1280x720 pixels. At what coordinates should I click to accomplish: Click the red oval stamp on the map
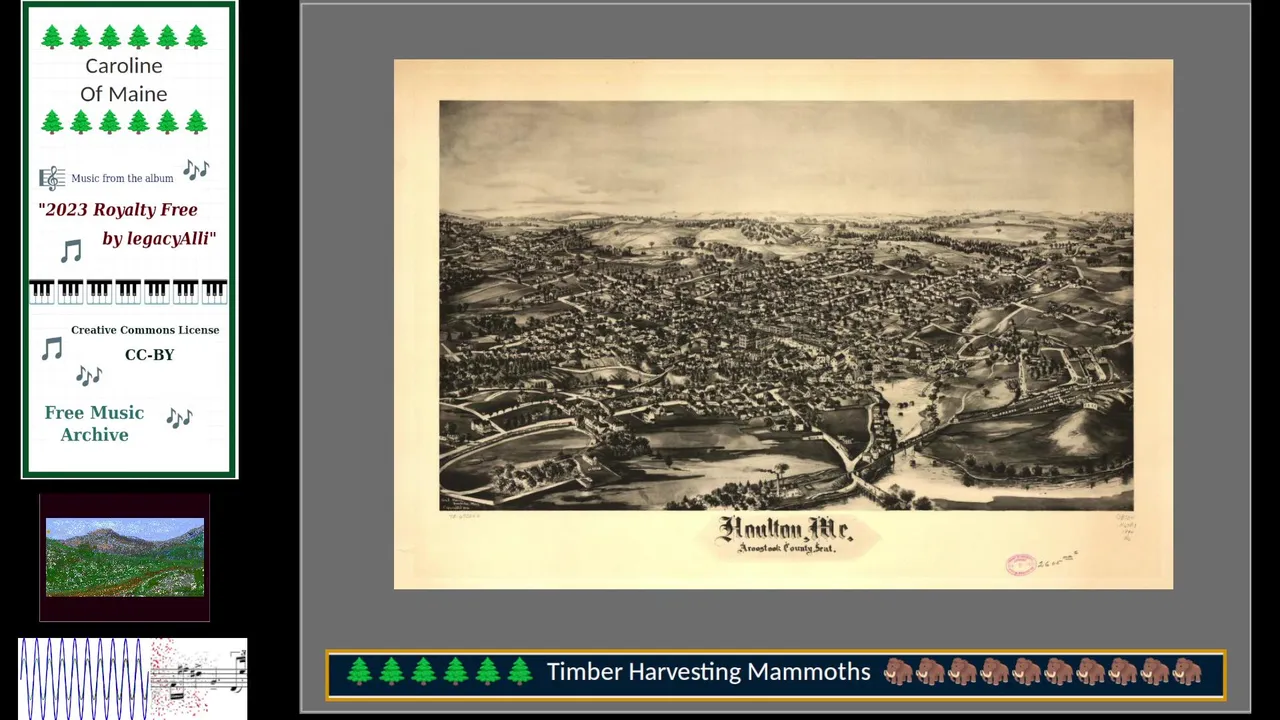(1020, 565)
